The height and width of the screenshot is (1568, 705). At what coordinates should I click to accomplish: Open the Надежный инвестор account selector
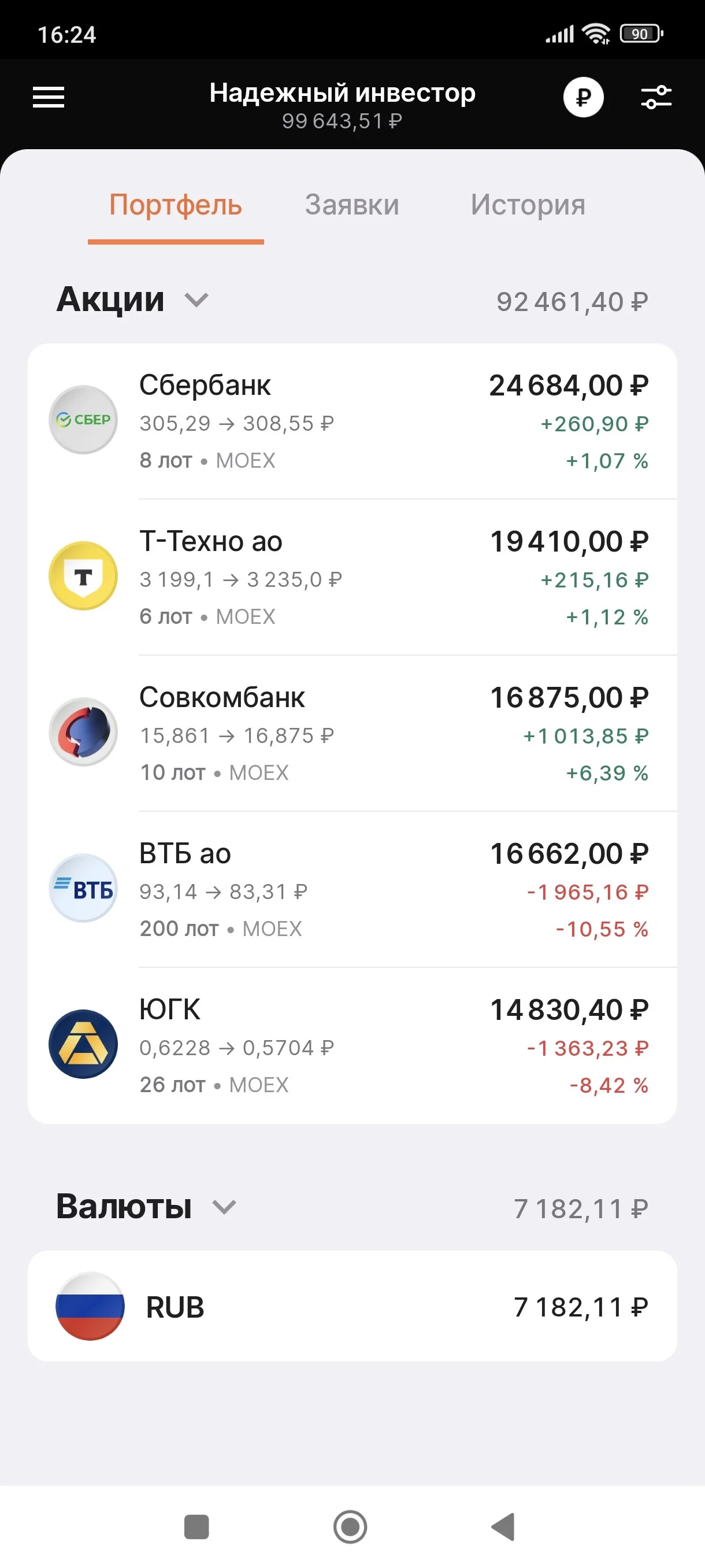pyautogui.click(x=343, y=105)
